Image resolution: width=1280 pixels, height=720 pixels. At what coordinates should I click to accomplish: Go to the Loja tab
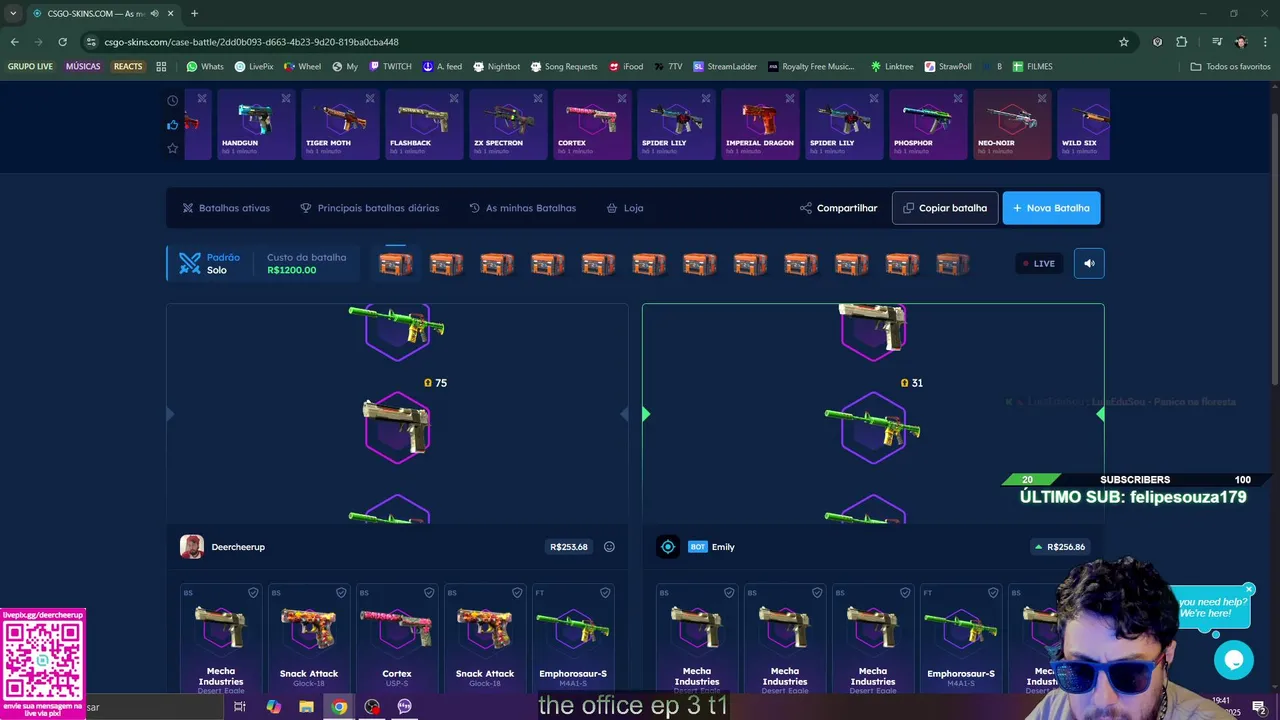625,208
